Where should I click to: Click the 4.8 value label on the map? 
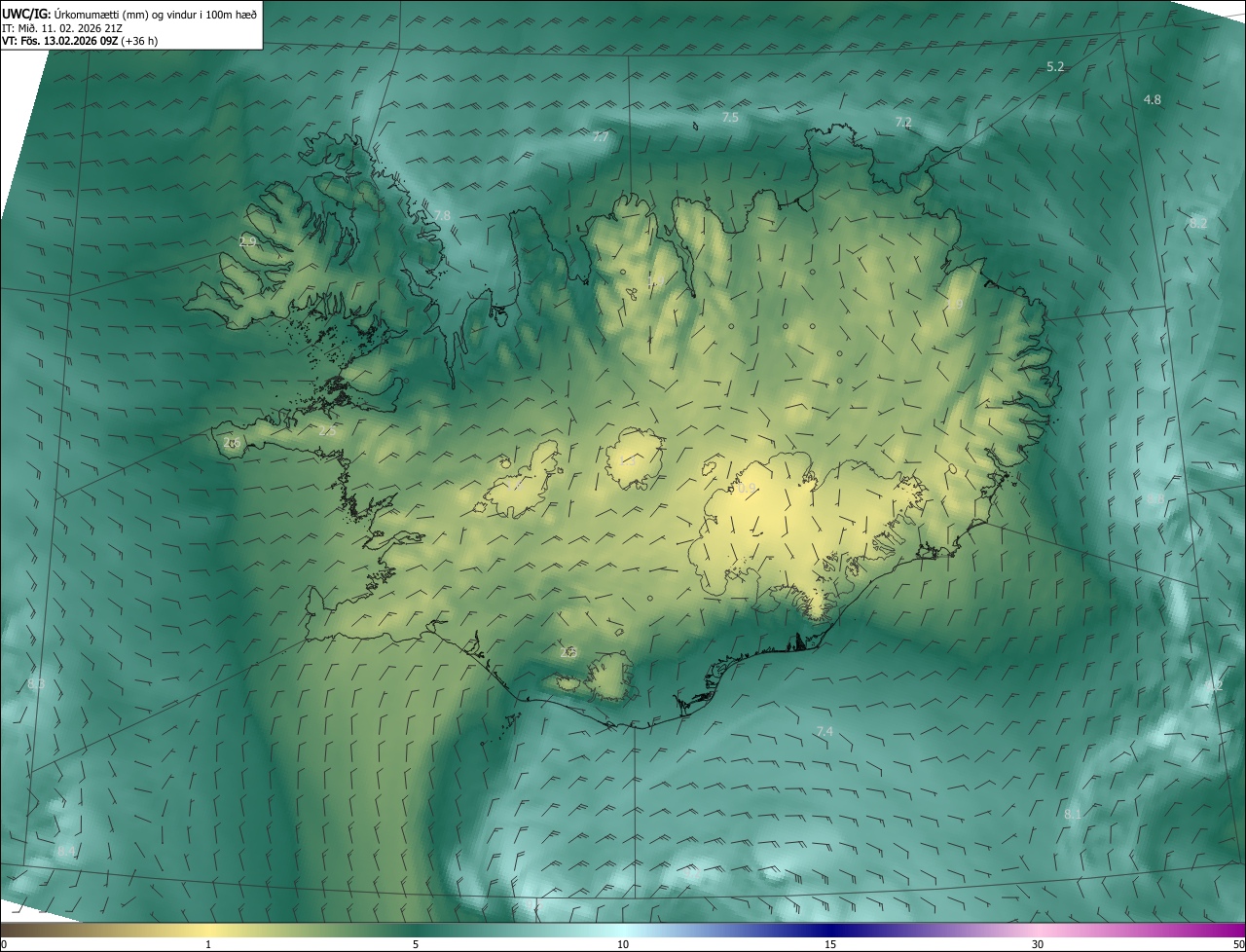click(1153, 99)
